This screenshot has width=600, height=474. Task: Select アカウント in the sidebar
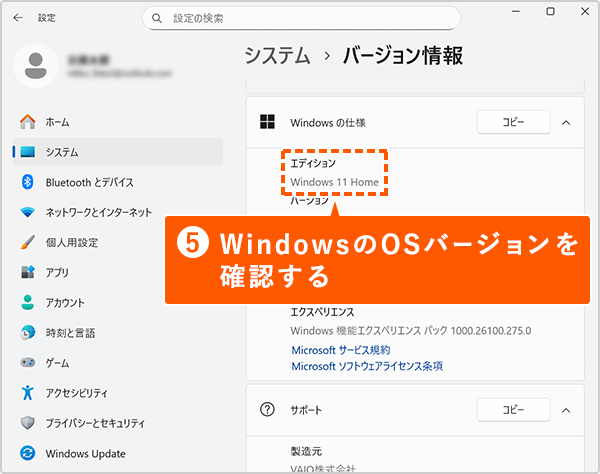click(x=64, y=302)
